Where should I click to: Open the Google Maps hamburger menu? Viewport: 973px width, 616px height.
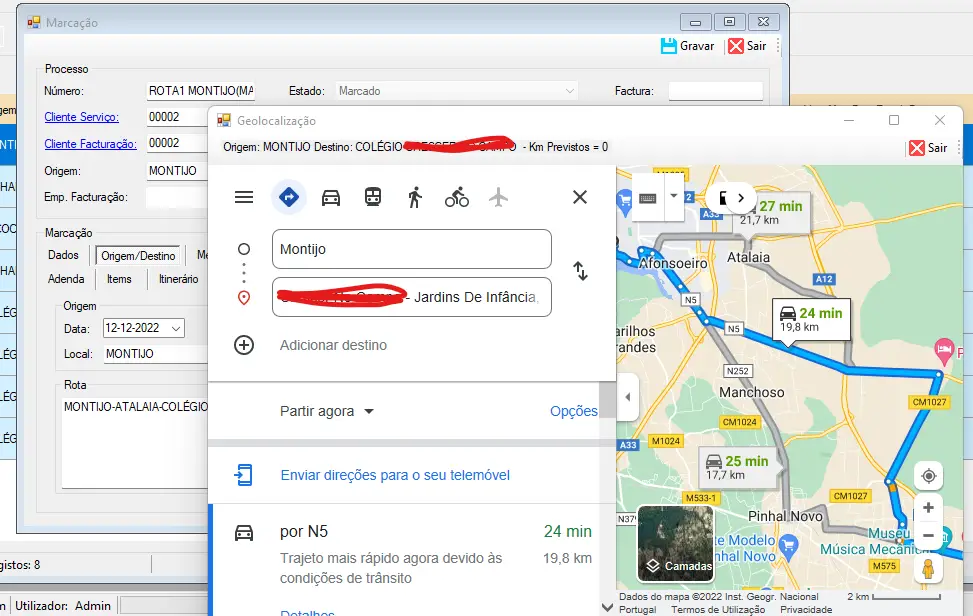pos(244,197)
